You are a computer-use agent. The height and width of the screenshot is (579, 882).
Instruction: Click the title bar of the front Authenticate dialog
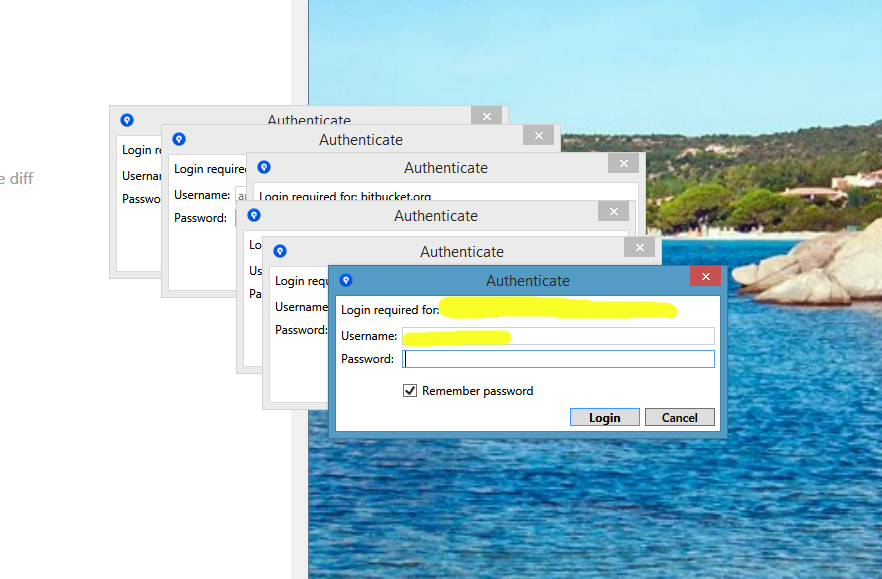527,280
